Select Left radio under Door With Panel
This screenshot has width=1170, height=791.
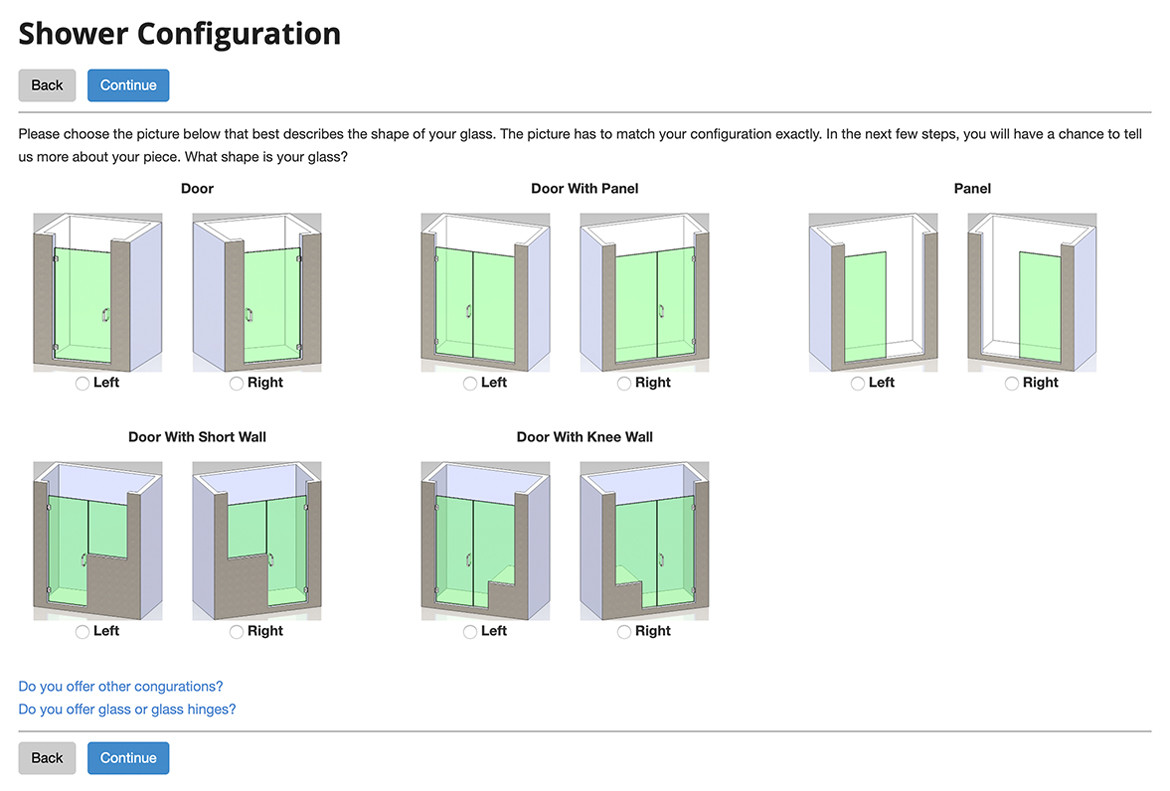[469, 384]
